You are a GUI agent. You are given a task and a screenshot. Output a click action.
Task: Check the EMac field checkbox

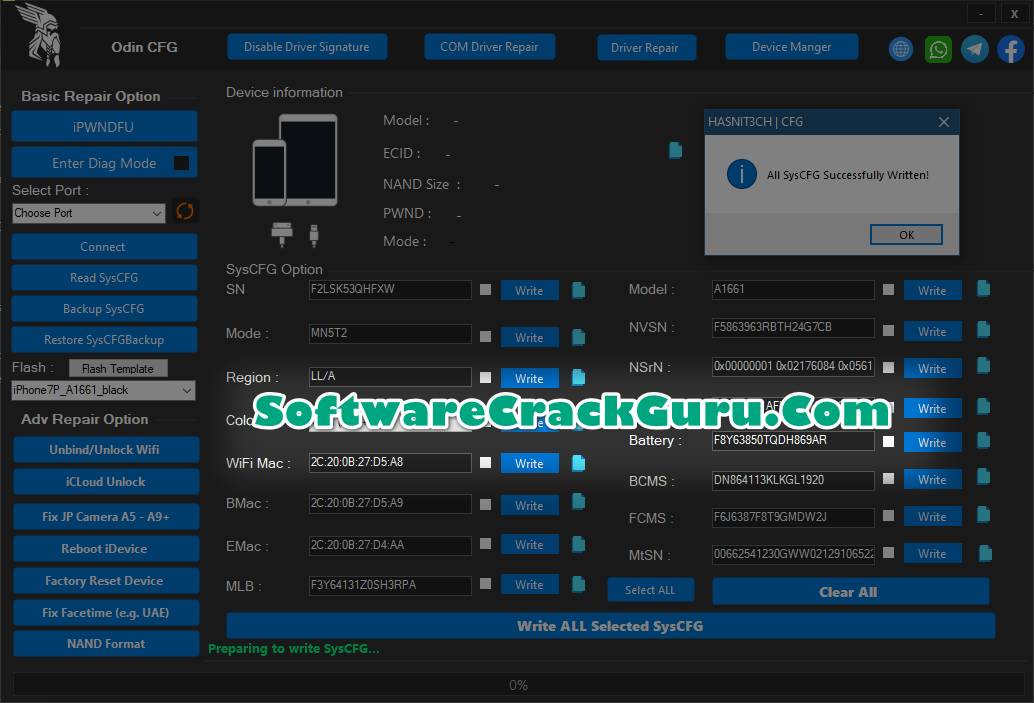[x=485, y=543]
